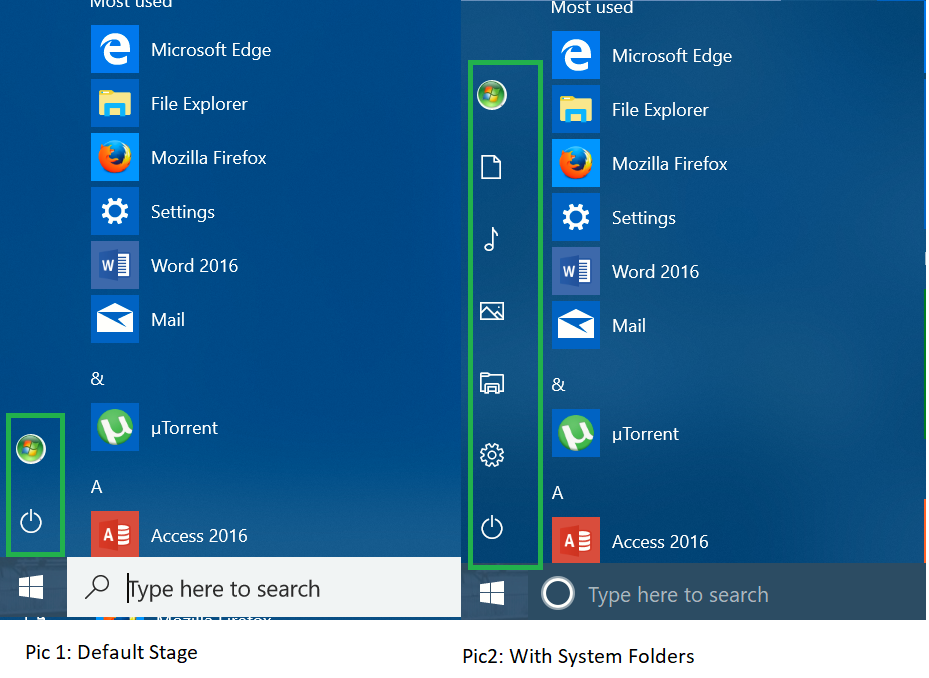
Task: Open Pictures folder icon in Pic 2 sidebar
Action: tap(492, 311)
